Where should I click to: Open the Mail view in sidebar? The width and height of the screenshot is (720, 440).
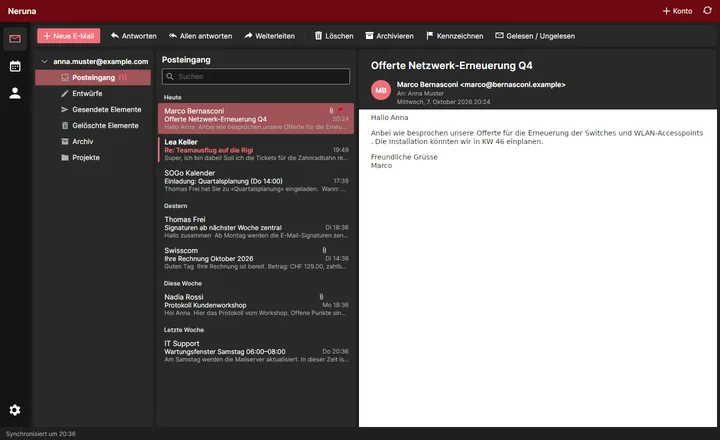click(x=15, y=39)
